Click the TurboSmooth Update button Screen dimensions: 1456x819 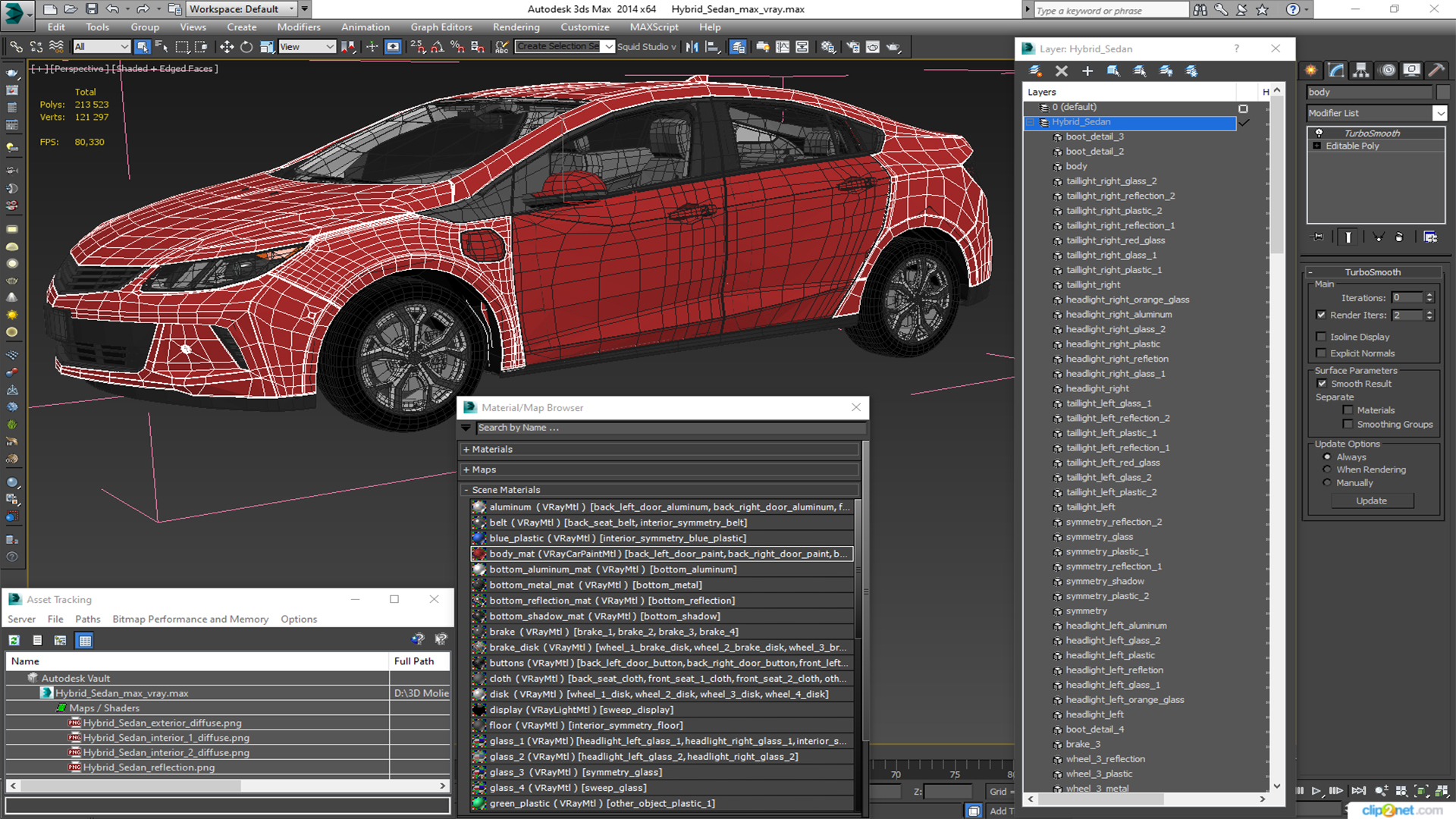[x=1371, y=500]
